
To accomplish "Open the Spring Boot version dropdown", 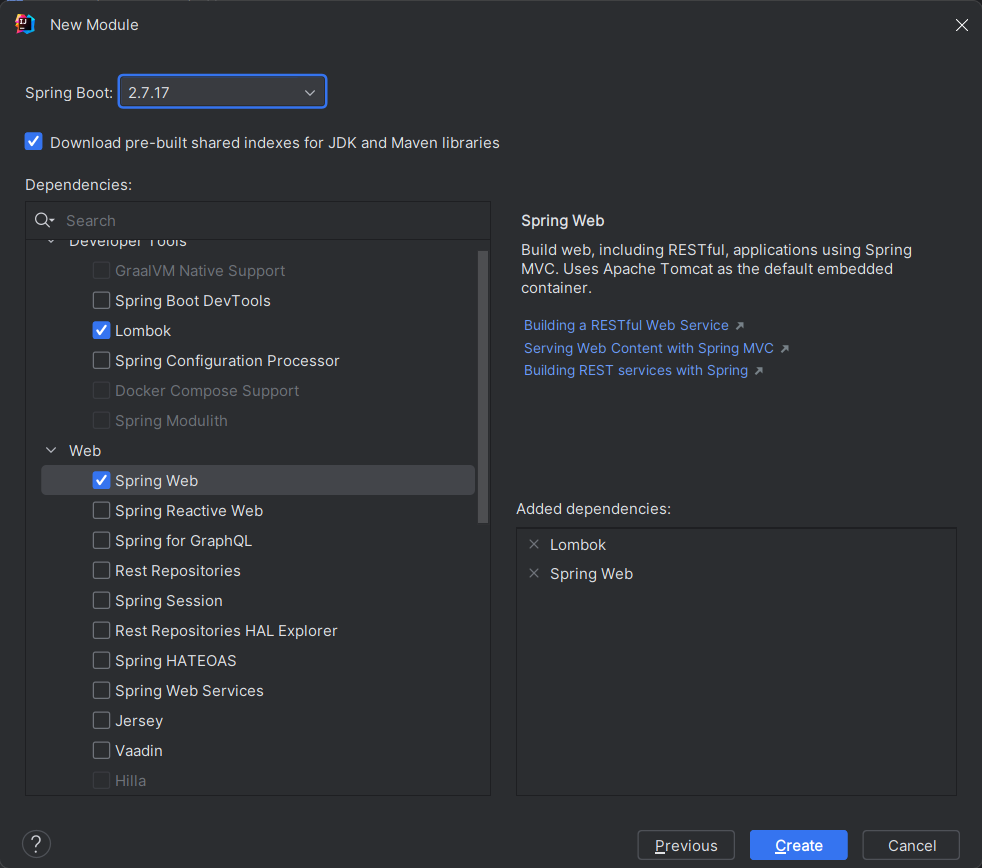I will coord(222,93).
